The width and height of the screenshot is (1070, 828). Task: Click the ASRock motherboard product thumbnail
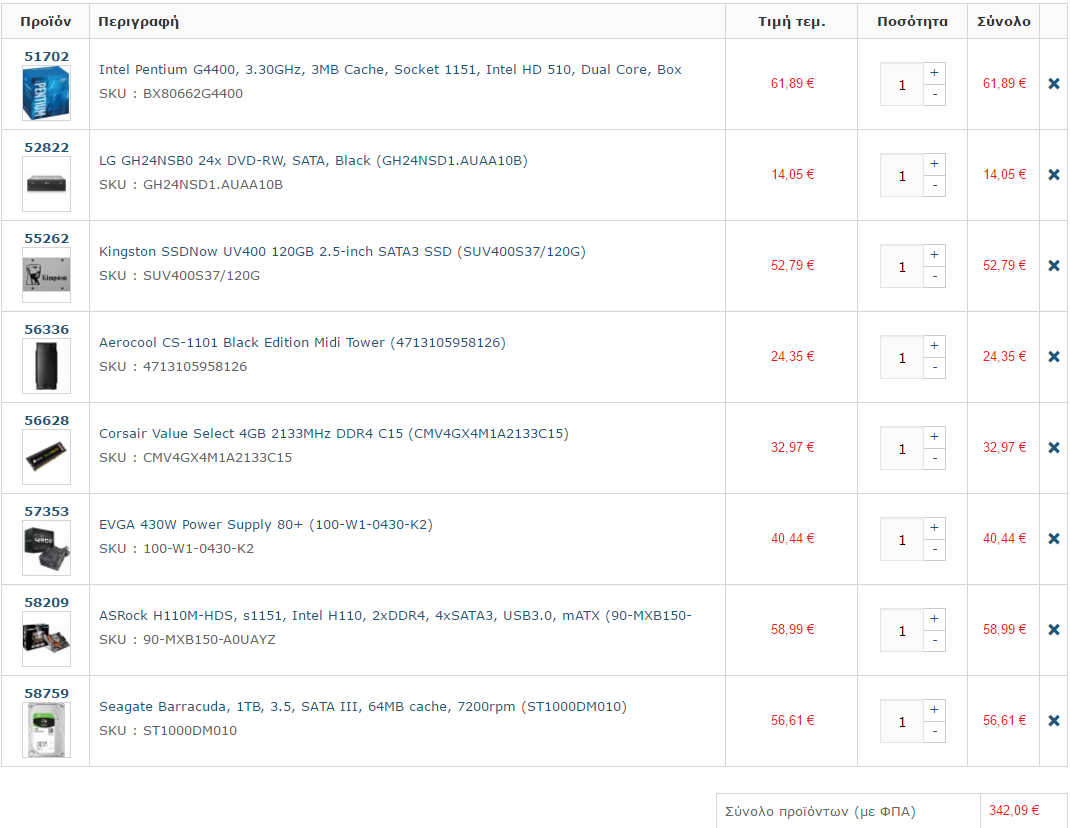tap(46, 639)
